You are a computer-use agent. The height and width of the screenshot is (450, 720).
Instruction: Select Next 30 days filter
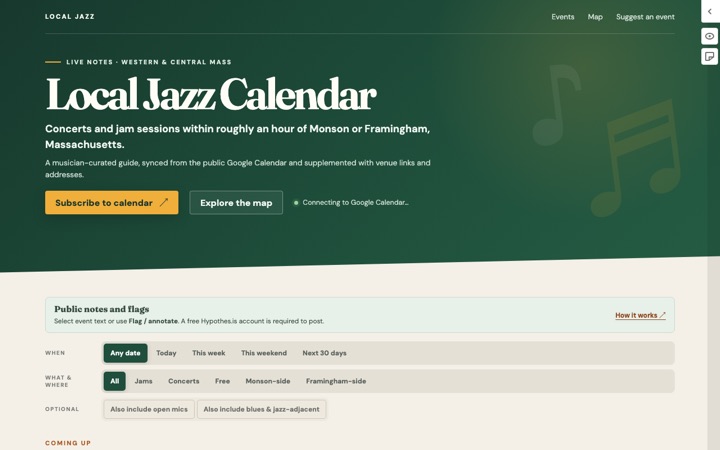(x=324, y=353)
